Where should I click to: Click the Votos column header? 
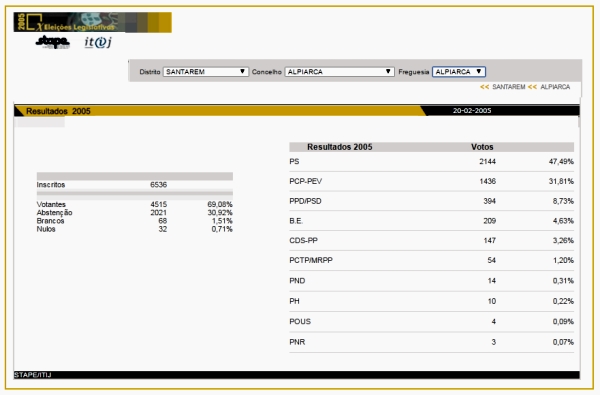[x=482, y=147]
